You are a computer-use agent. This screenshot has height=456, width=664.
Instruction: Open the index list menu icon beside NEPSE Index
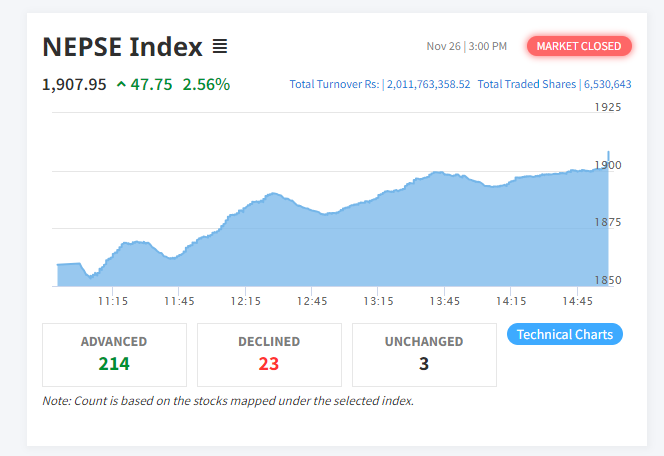tap(220, 46)
